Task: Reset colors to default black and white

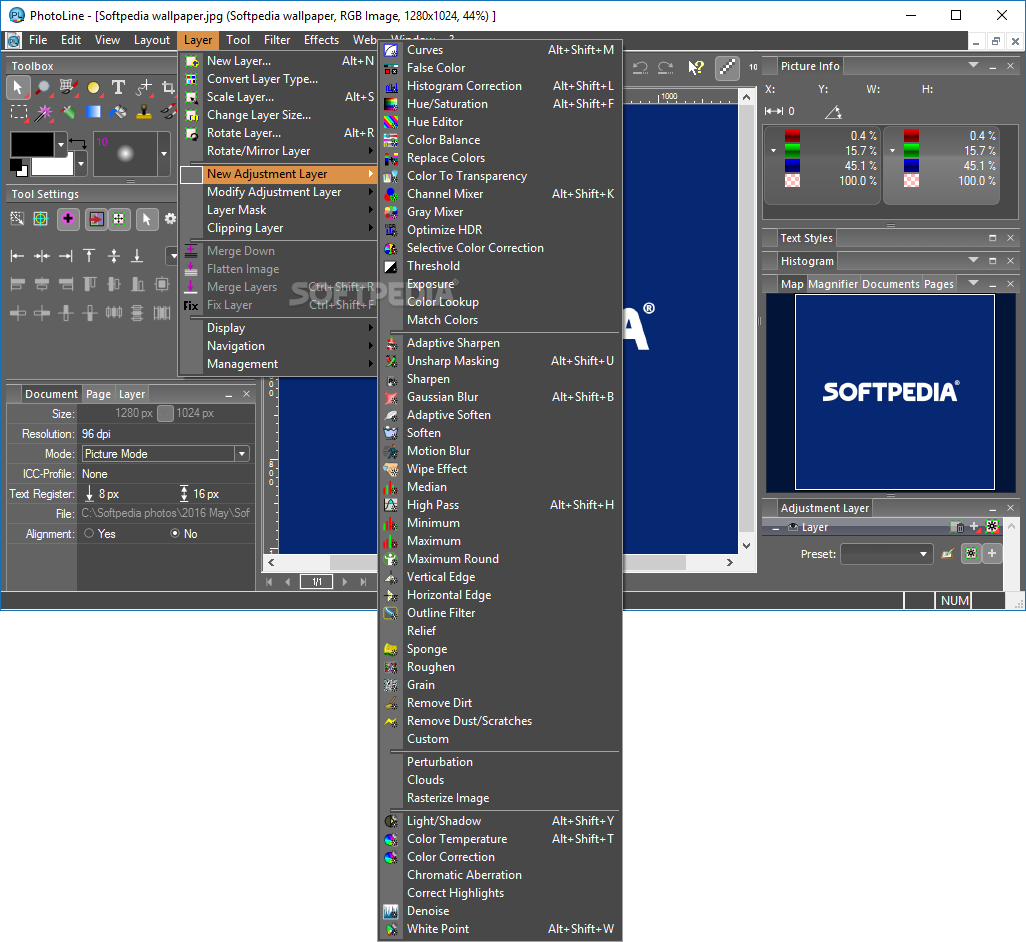Action: [x=19, y=167]
